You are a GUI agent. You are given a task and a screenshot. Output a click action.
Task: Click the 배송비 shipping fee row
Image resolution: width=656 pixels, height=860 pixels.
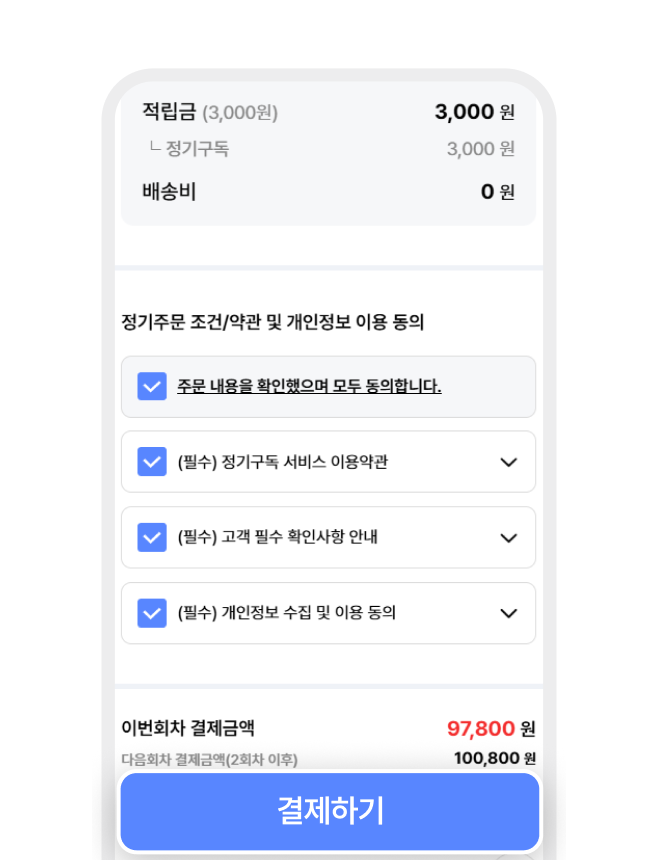pyautogui.click(x=168, y=192)
